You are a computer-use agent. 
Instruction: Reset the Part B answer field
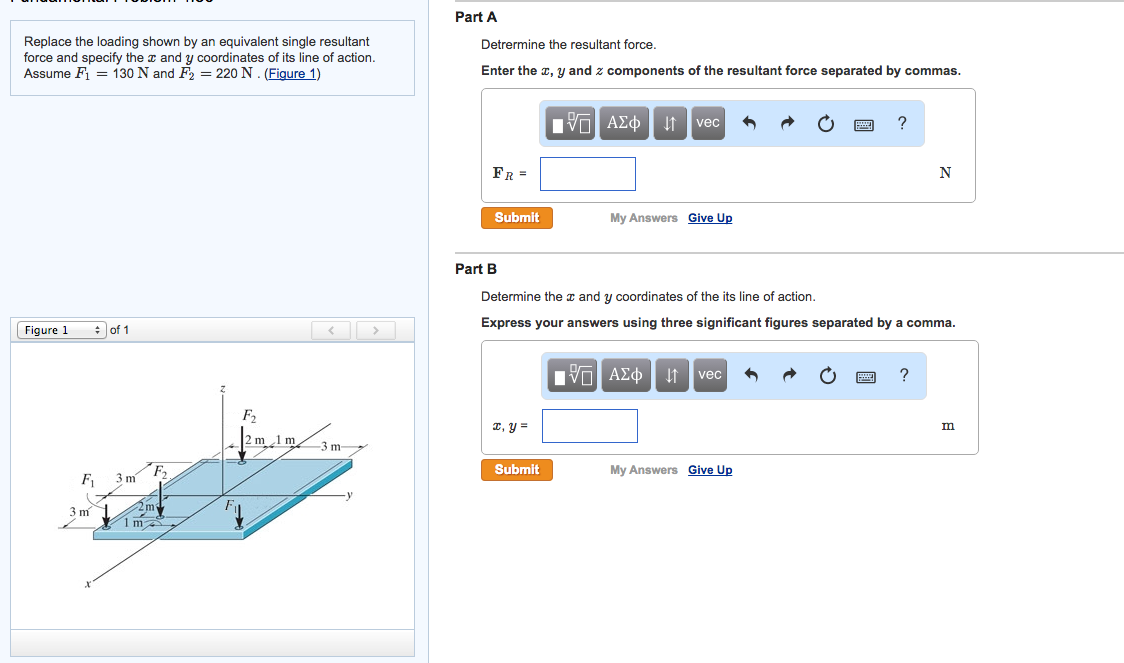(x=827, y=376)
